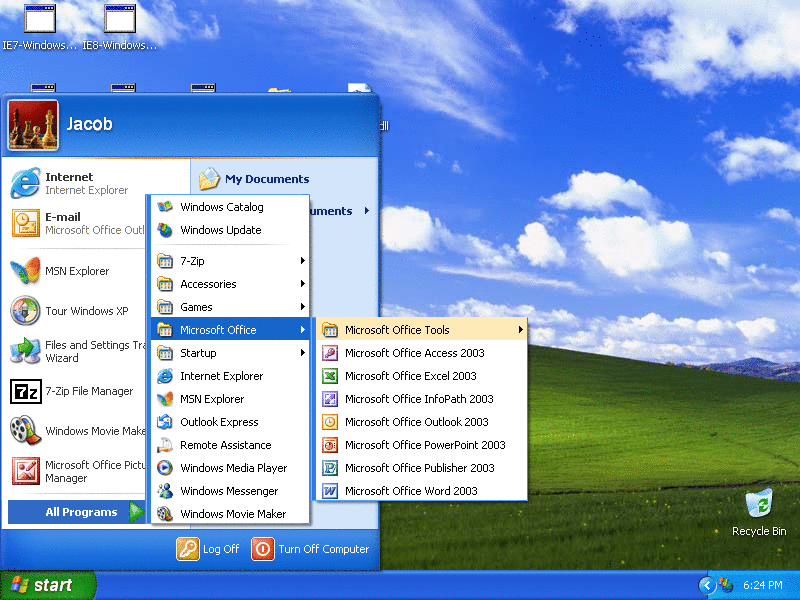
Task: Expand the 7-Zip submenu arrow
Action: 303,261
